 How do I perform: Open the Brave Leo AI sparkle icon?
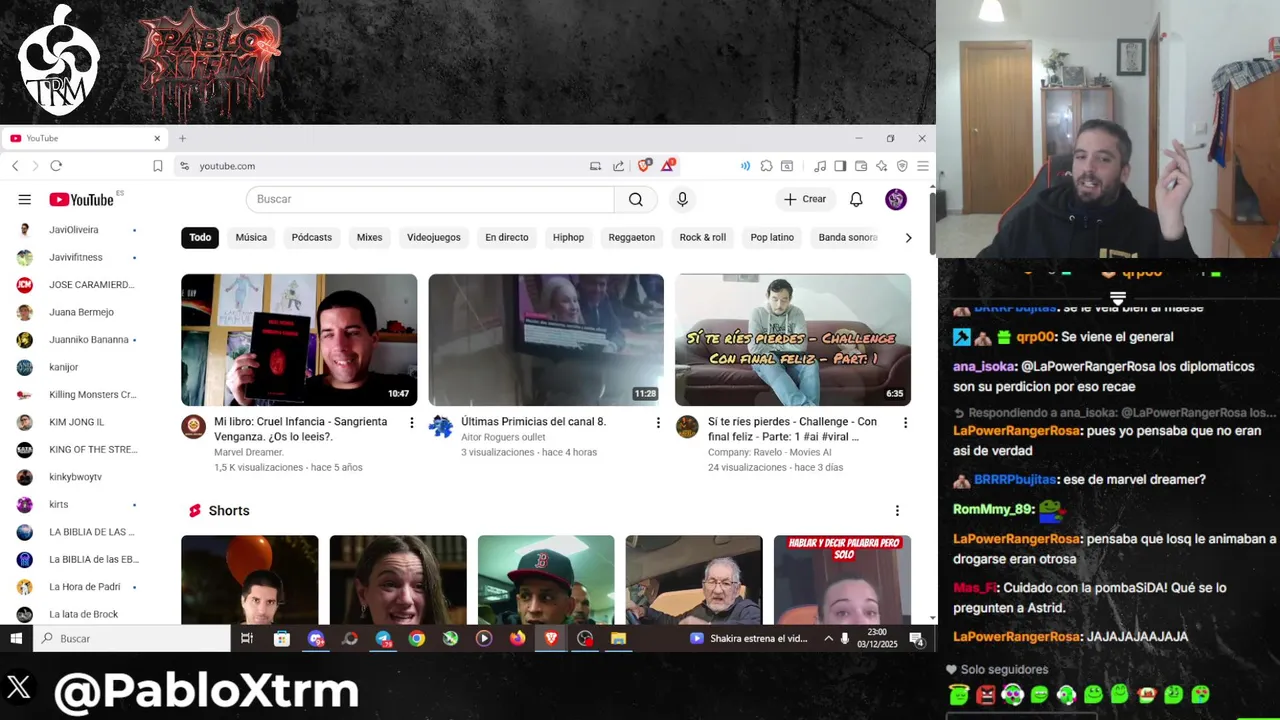(x=881, y=166)
